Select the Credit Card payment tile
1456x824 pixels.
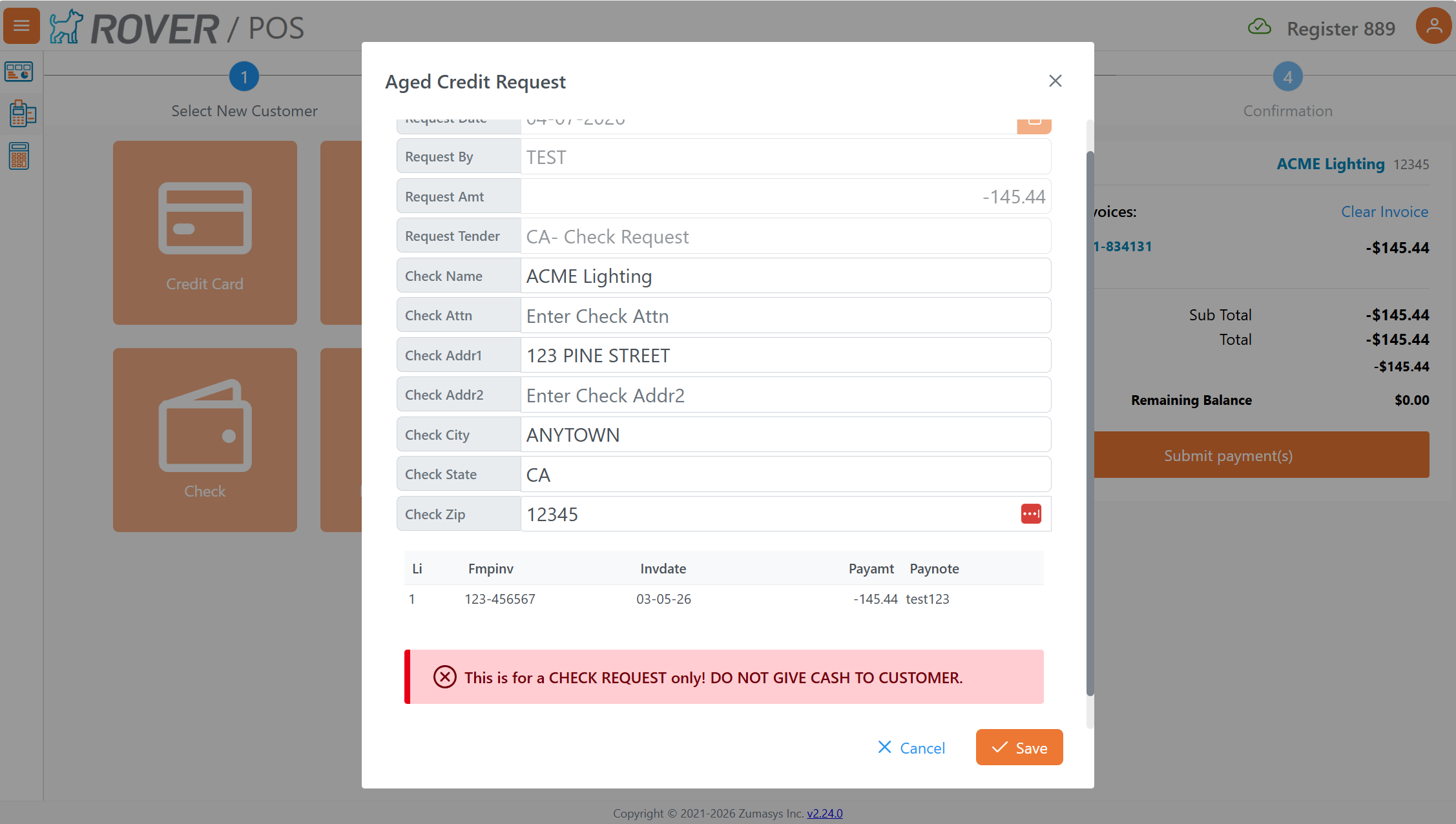(x=204, y=232)
